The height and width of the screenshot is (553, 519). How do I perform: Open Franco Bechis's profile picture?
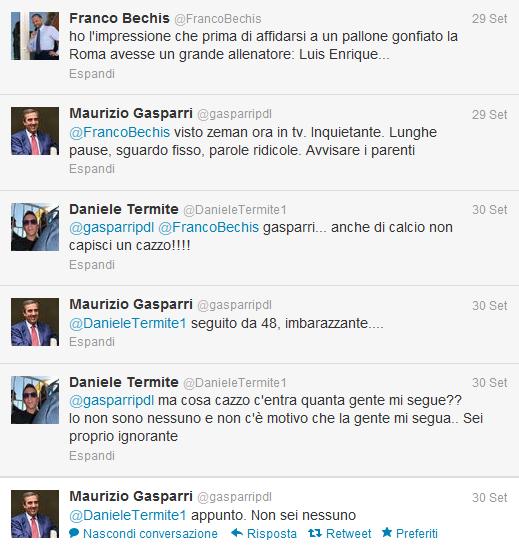click(x=35, y=36)
